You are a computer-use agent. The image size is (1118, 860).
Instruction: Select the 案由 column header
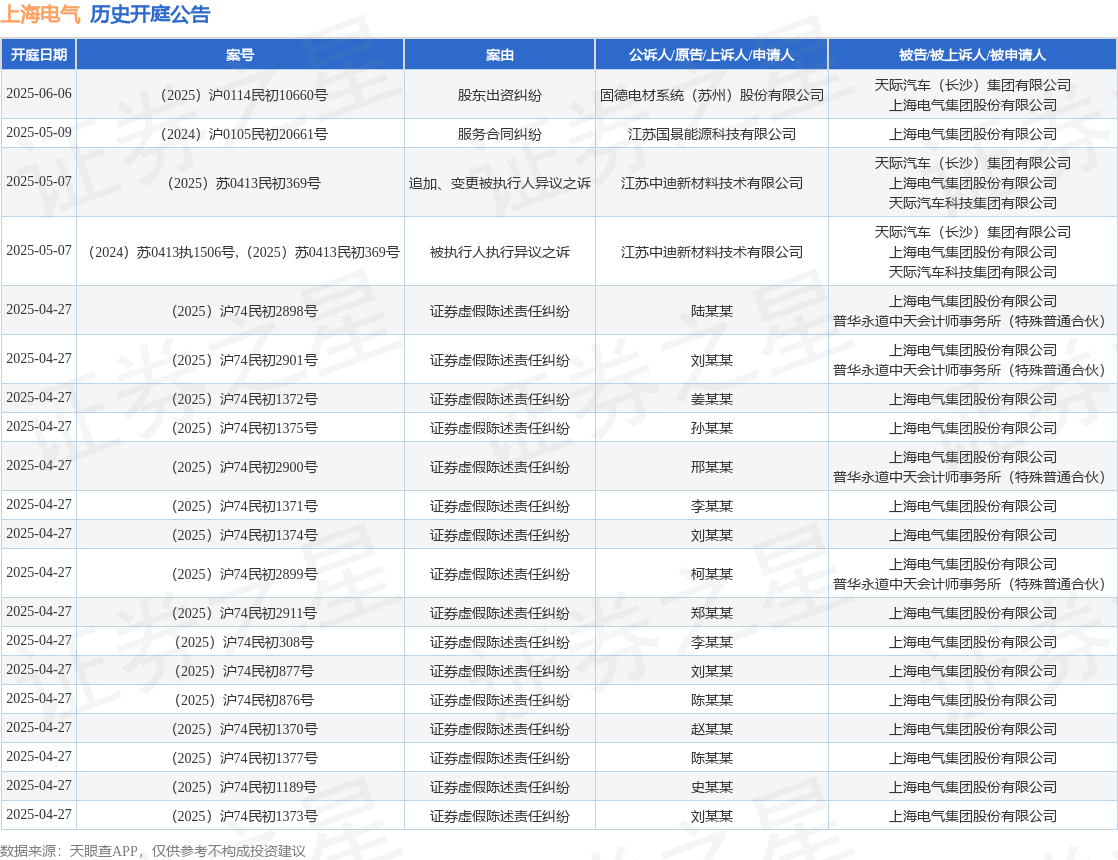pos(500,55)
